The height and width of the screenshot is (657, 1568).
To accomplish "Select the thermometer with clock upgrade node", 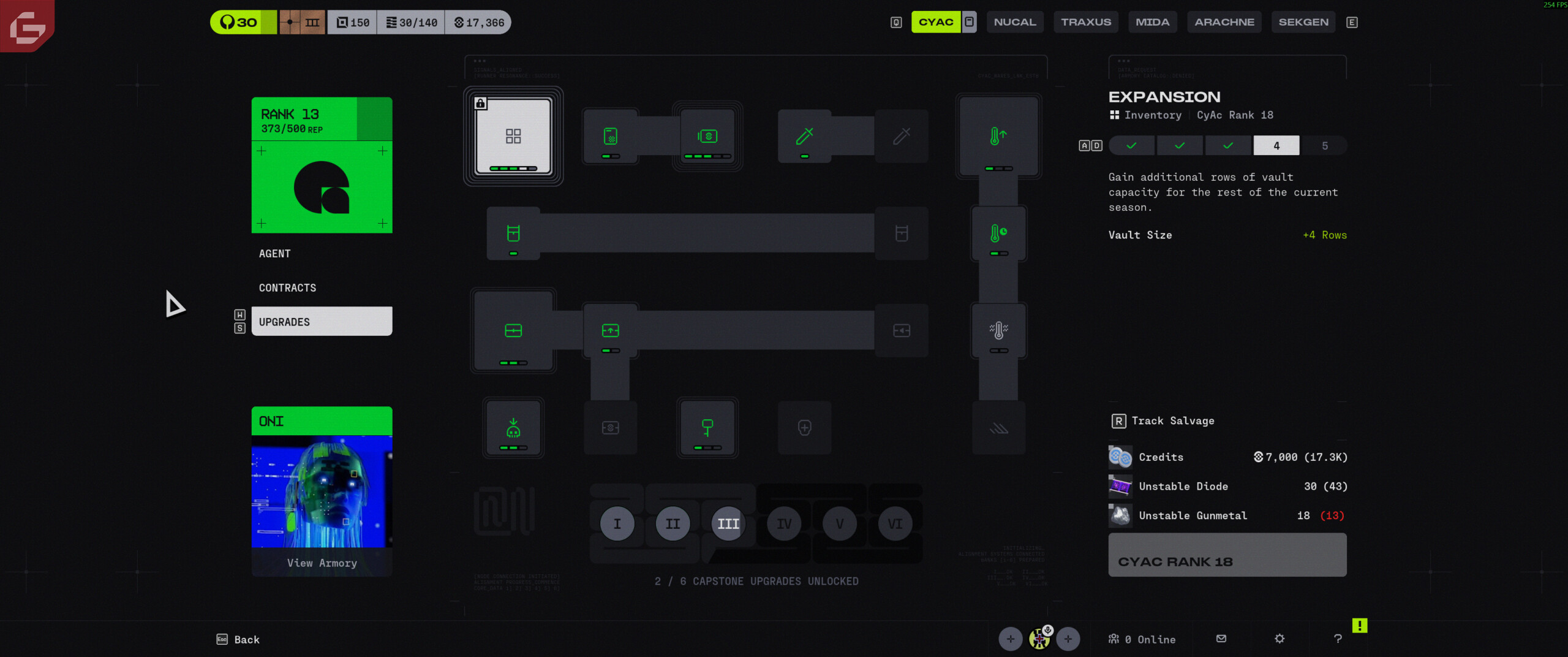I will click(x=998, y=234).
